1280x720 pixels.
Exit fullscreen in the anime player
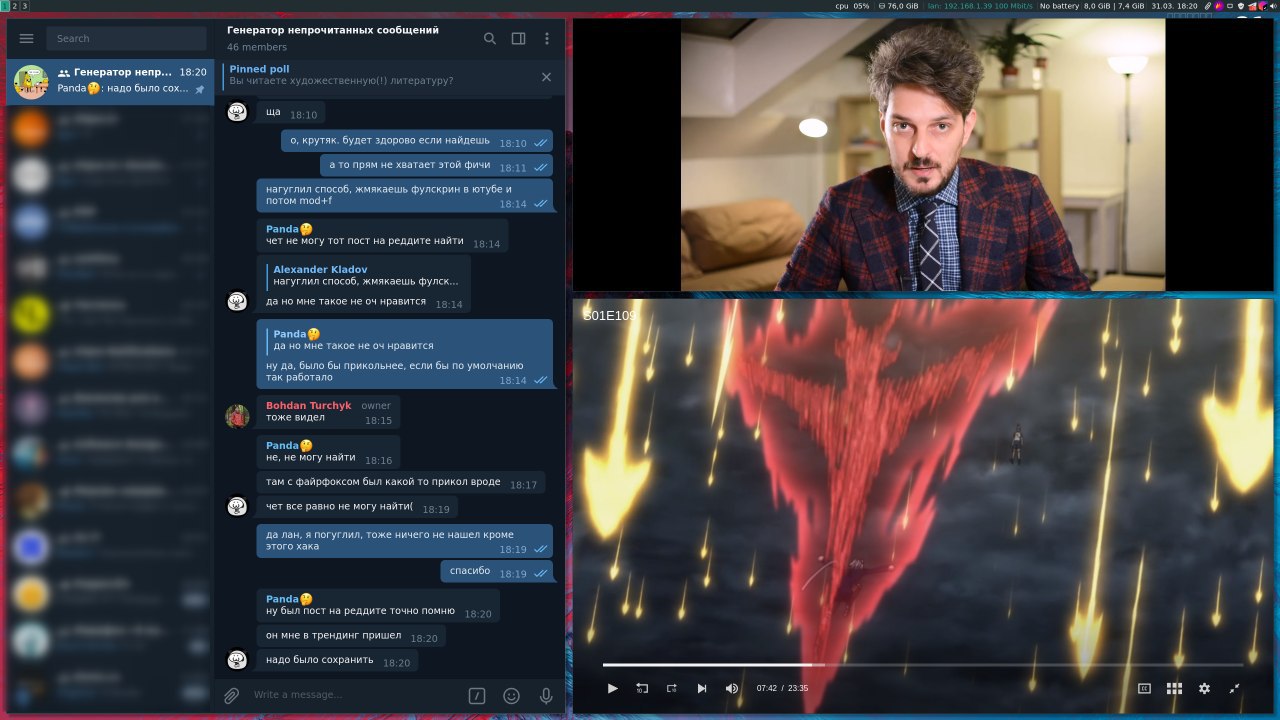[1234, 688]
